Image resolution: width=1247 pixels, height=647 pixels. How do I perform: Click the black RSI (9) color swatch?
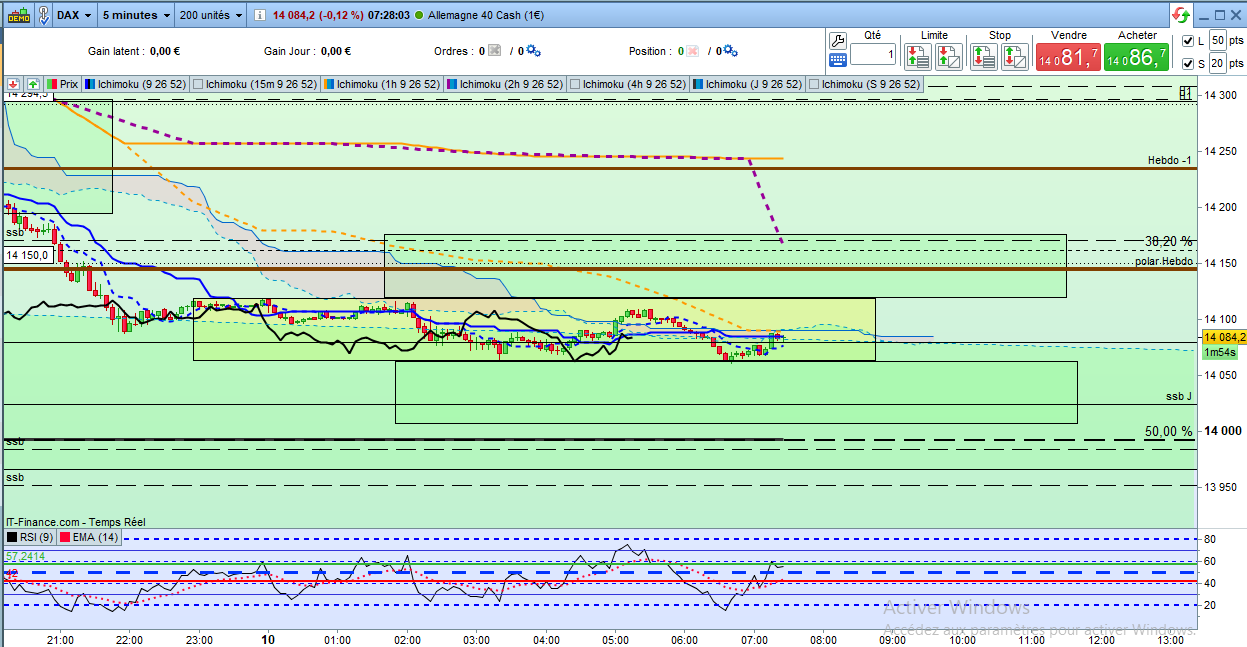click(13, 537)
